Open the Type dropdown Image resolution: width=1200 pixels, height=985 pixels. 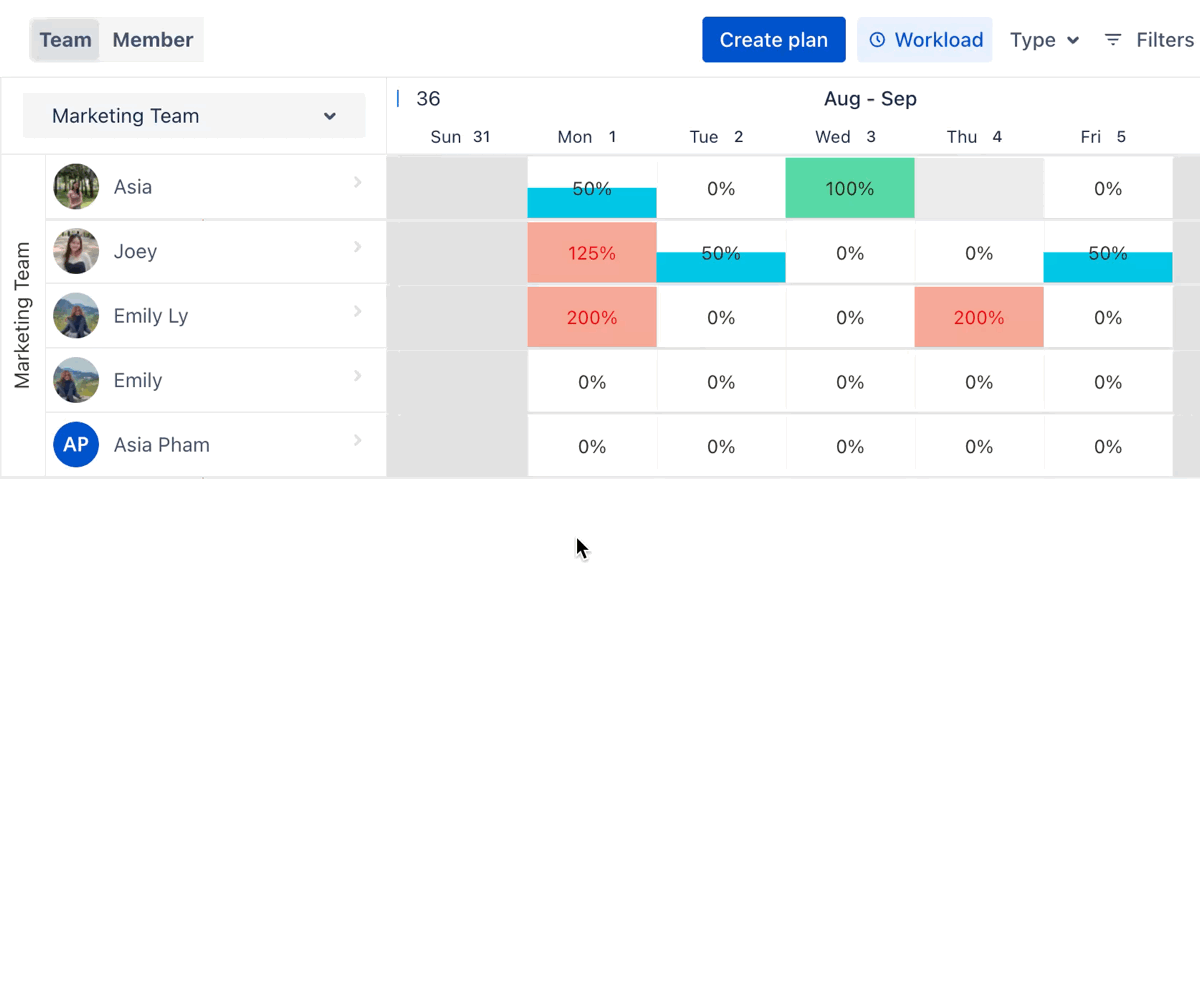click(1044, 40)
